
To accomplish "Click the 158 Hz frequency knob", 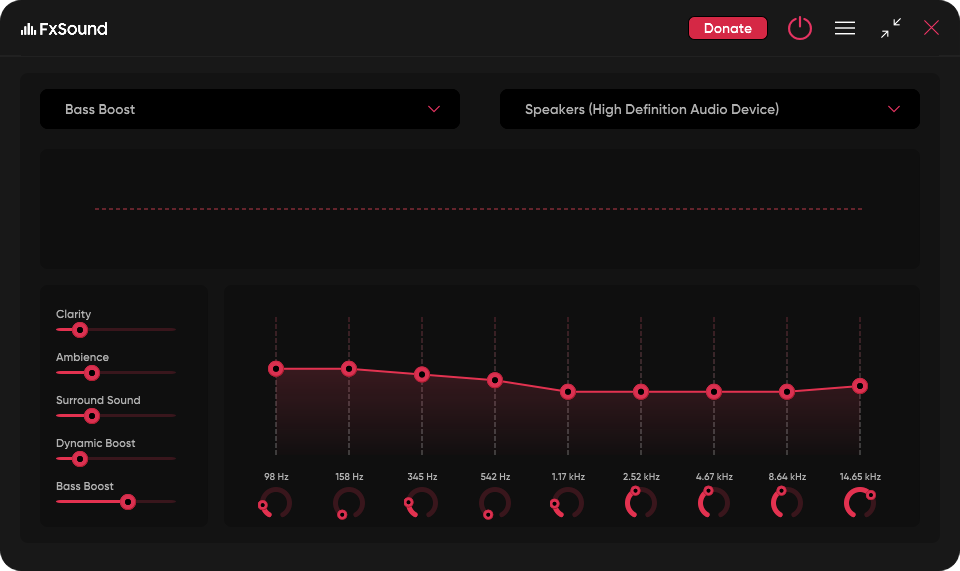I will click(x=349, y=503).
